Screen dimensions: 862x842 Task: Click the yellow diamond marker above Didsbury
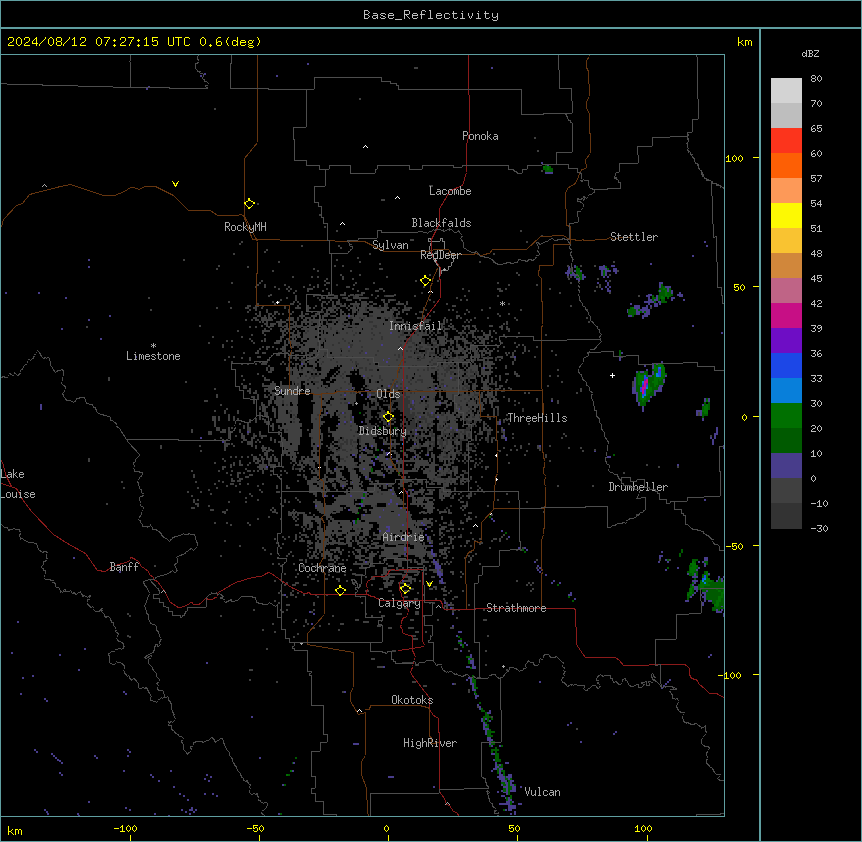[x=388, y=417]
